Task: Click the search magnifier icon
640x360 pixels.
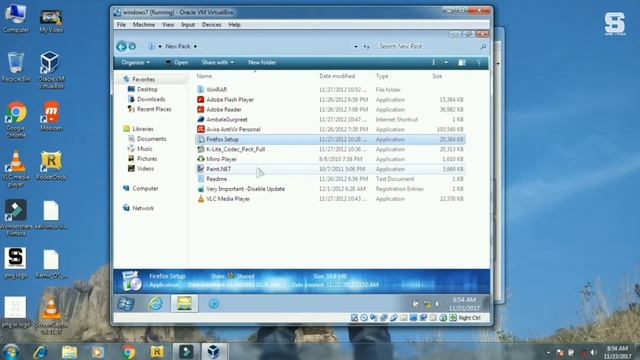Action: tap(483, 47)
